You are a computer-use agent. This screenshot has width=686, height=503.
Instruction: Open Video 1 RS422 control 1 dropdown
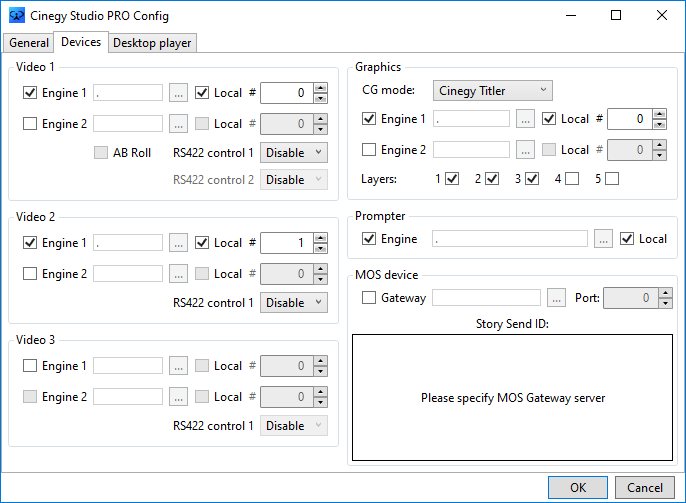(294, 153)
